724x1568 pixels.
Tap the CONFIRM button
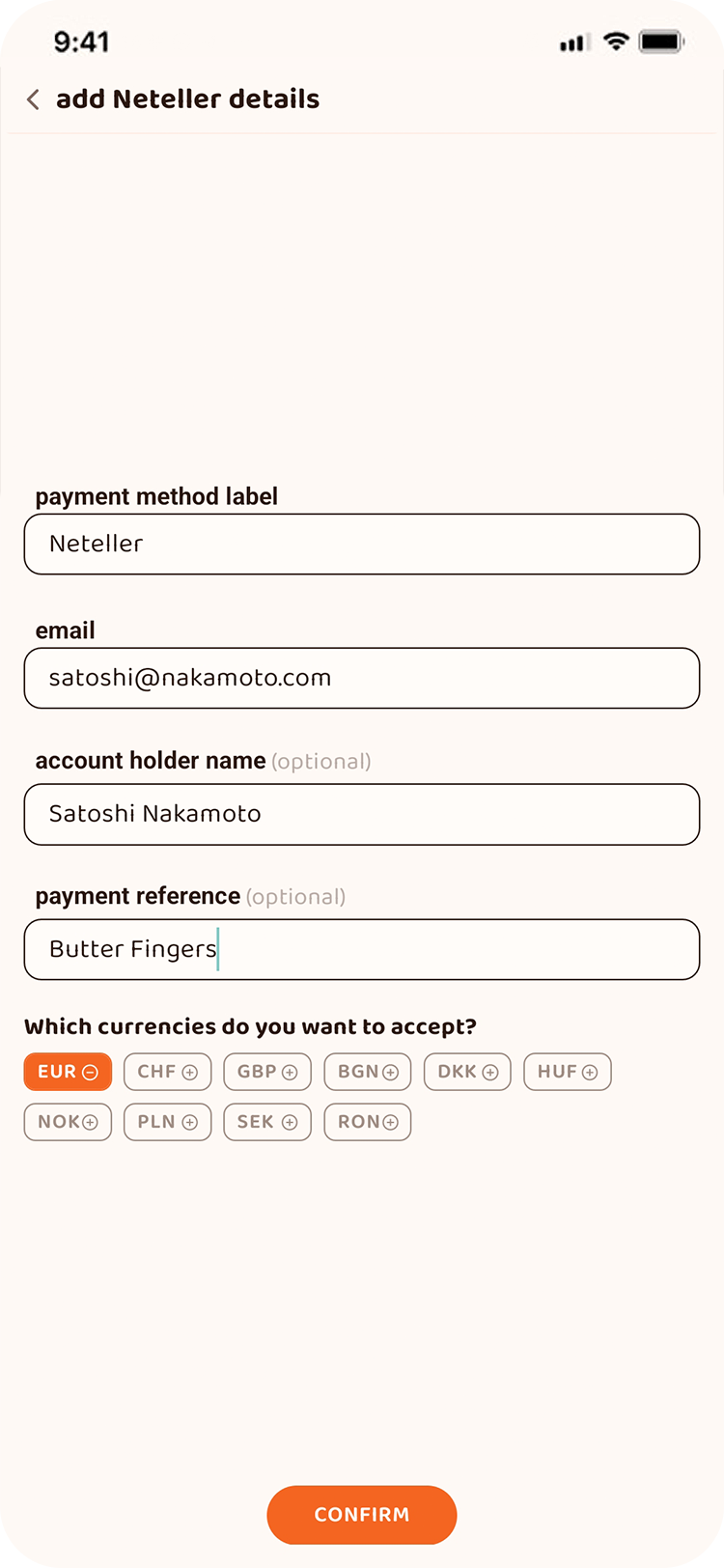(362, 1515)
